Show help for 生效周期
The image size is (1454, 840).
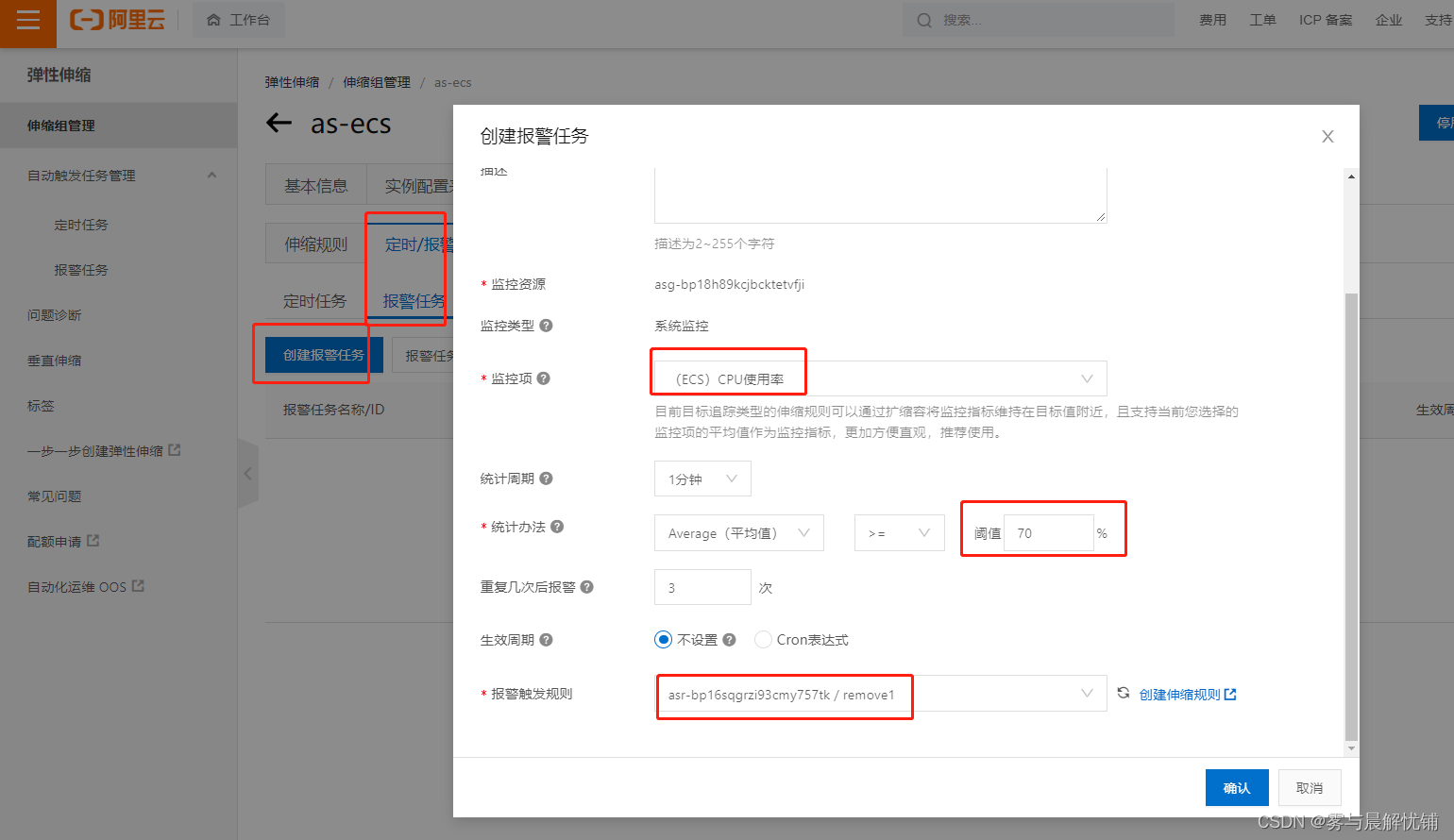[546, 640]
